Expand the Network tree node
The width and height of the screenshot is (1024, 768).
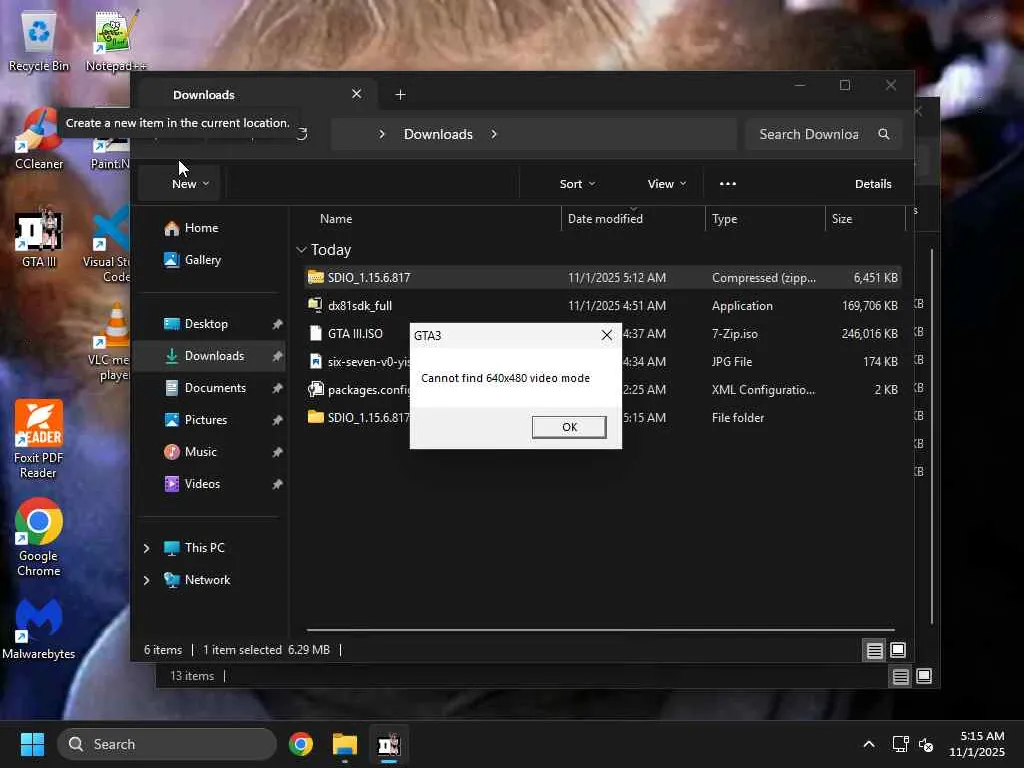coord(146,580)
